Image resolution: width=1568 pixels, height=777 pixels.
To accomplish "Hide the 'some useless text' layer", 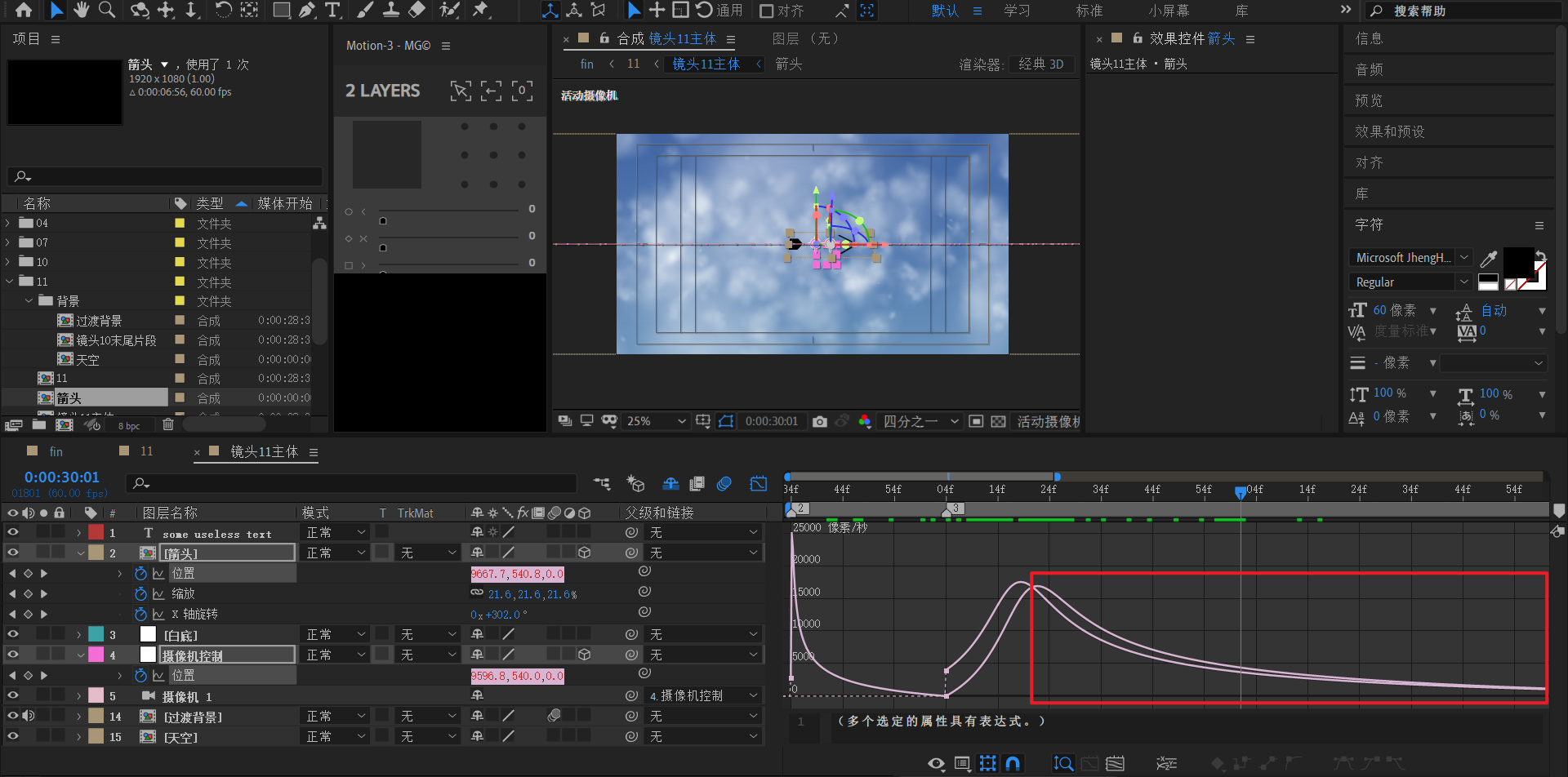I will (x=12, y=532).
